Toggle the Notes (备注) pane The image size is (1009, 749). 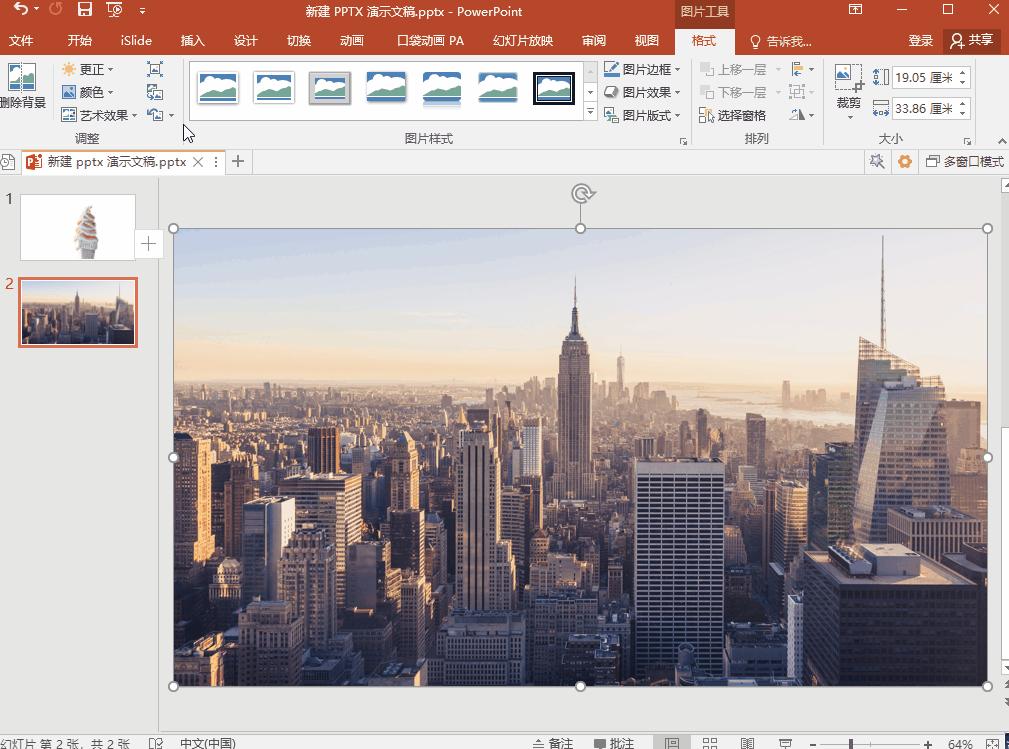click(x=553, y=743)
